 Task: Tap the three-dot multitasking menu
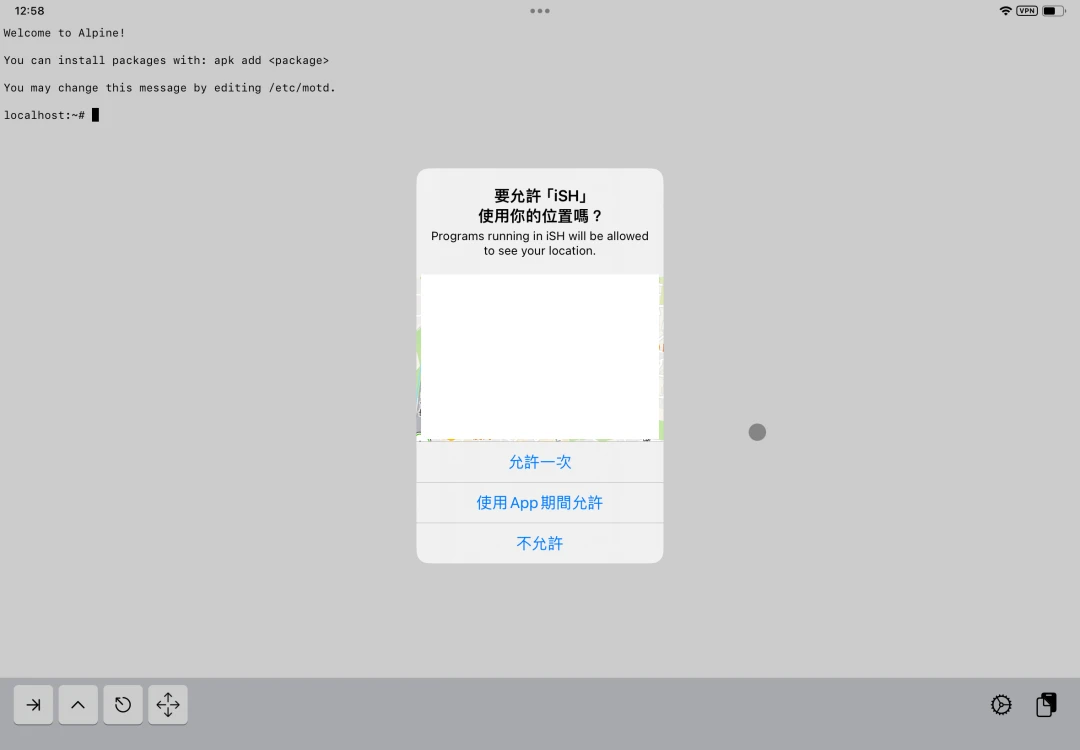(x=540, y=11)
